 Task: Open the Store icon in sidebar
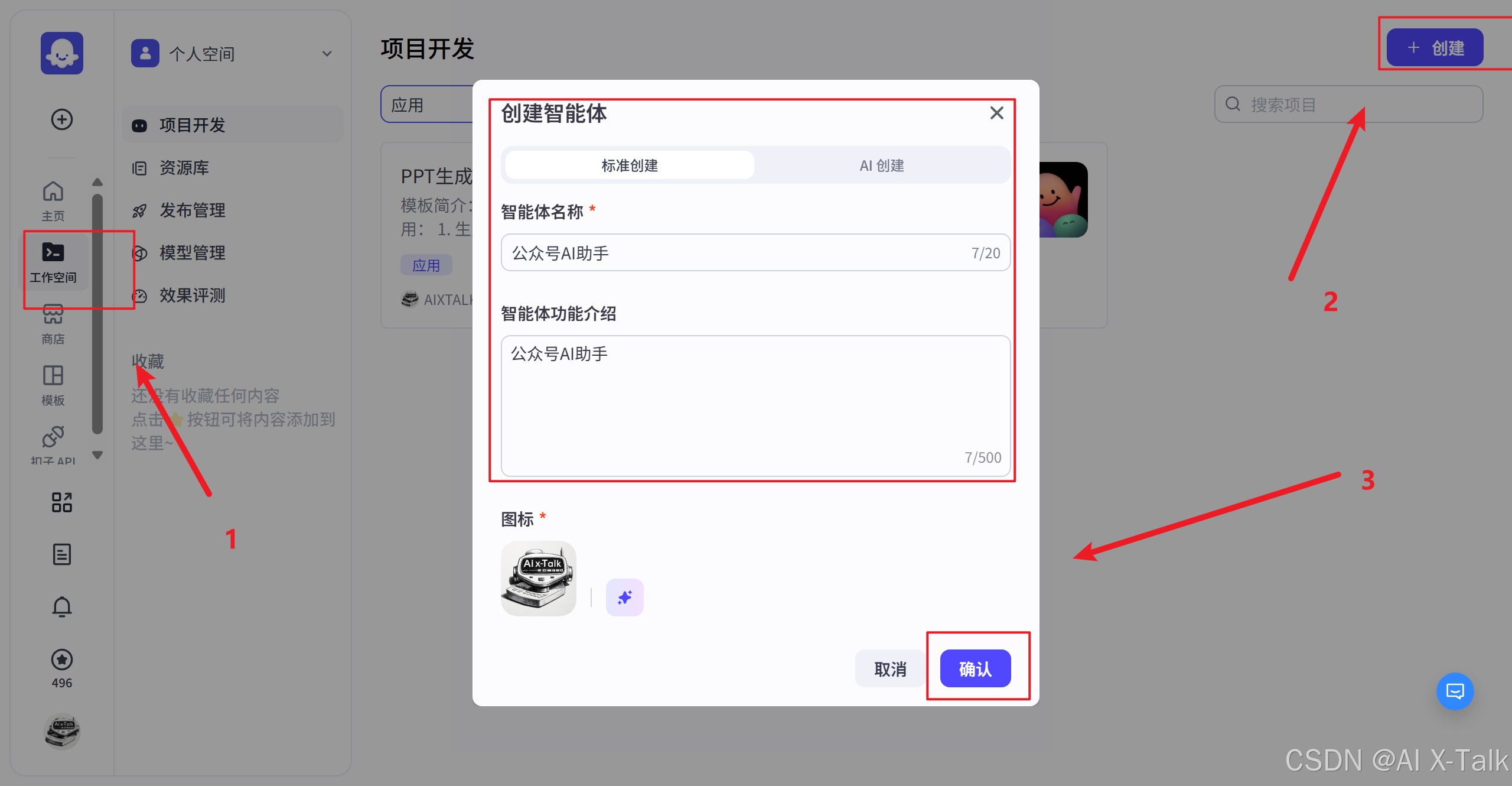(x=53, y=323)
